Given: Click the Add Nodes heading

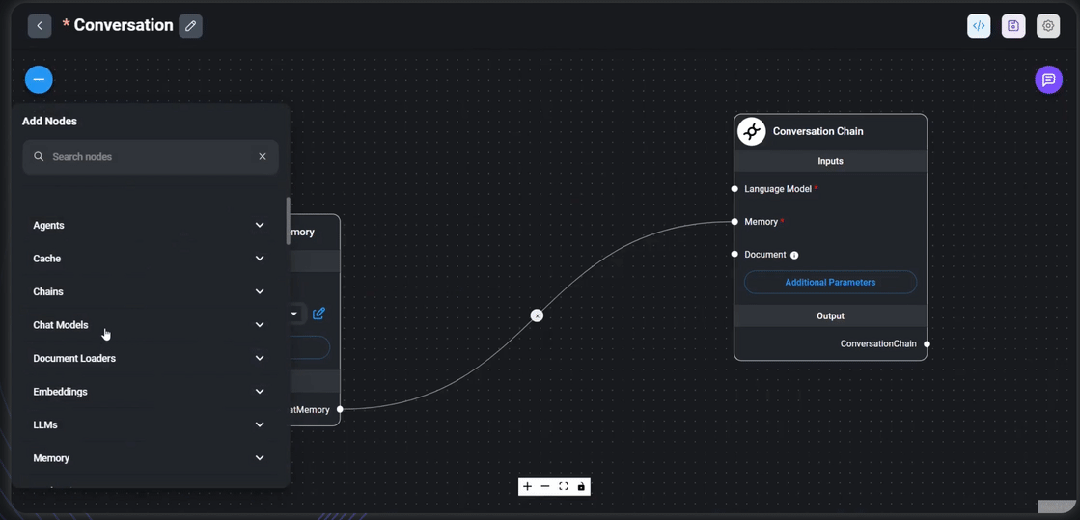Looking at the screenshot, I should pyautogui.click(x=49, y=121).
